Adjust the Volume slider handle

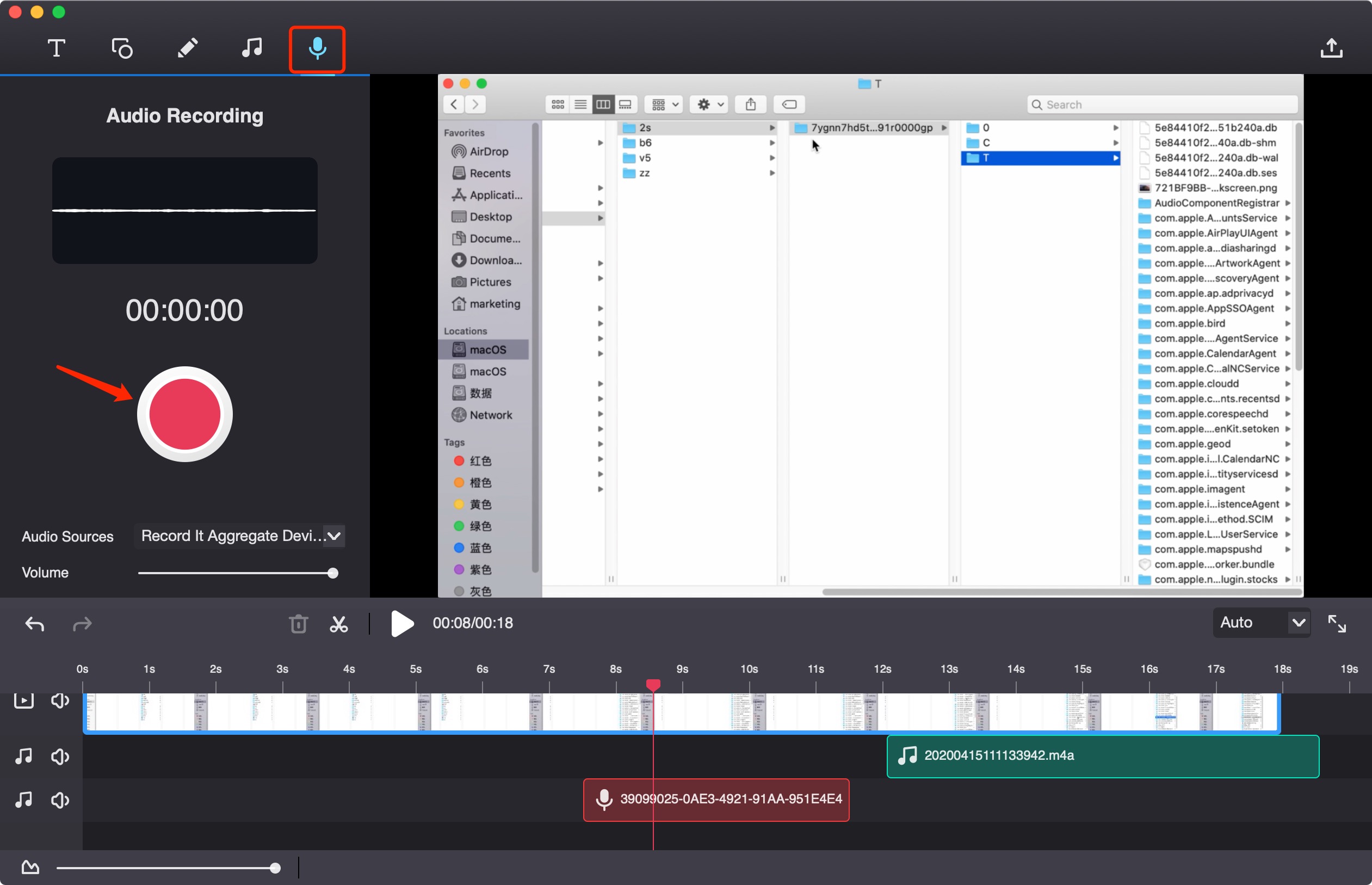point(332,573)
